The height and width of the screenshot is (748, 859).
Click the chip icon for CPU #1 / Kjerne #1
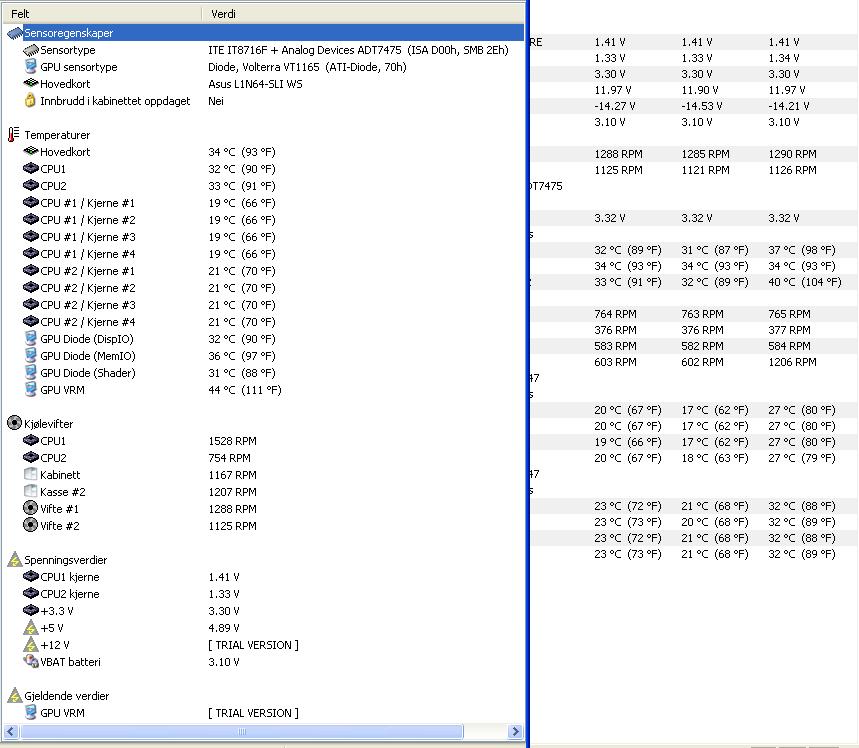pyautogui.click(x=31, y=202)
